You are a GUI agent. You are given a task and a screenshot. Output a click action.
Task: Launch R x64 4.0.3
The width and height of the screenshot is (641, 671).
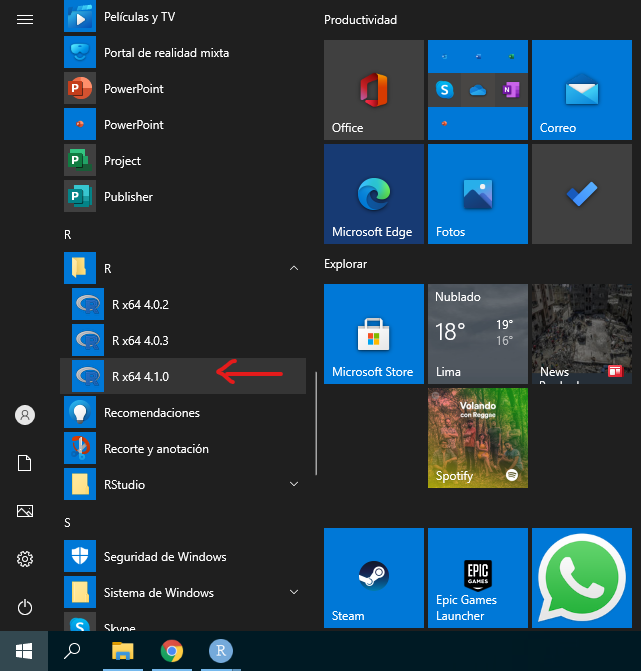click(184, 340)
